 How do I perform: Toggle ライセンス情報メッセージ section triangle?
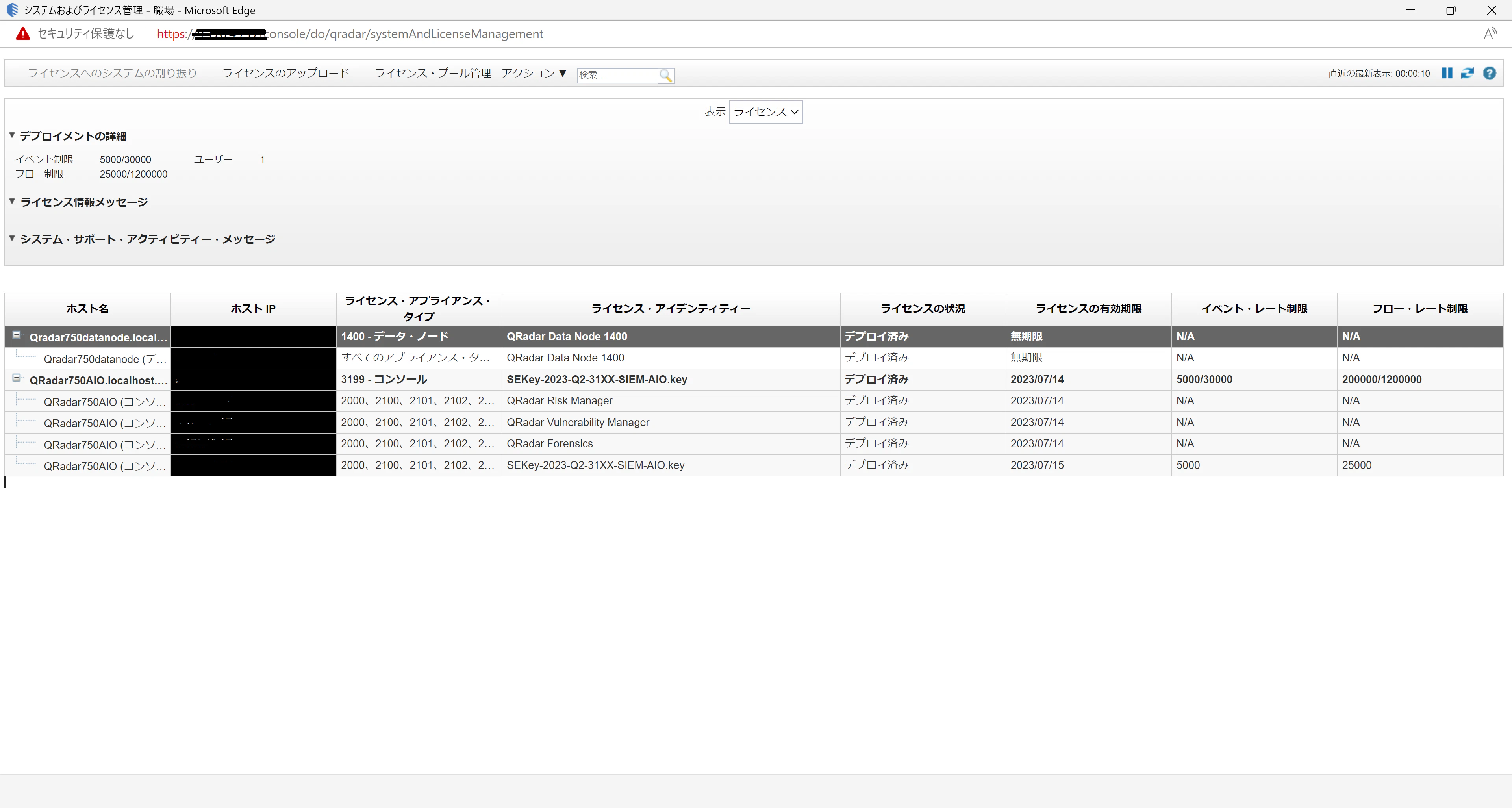(x=12, y=201)
